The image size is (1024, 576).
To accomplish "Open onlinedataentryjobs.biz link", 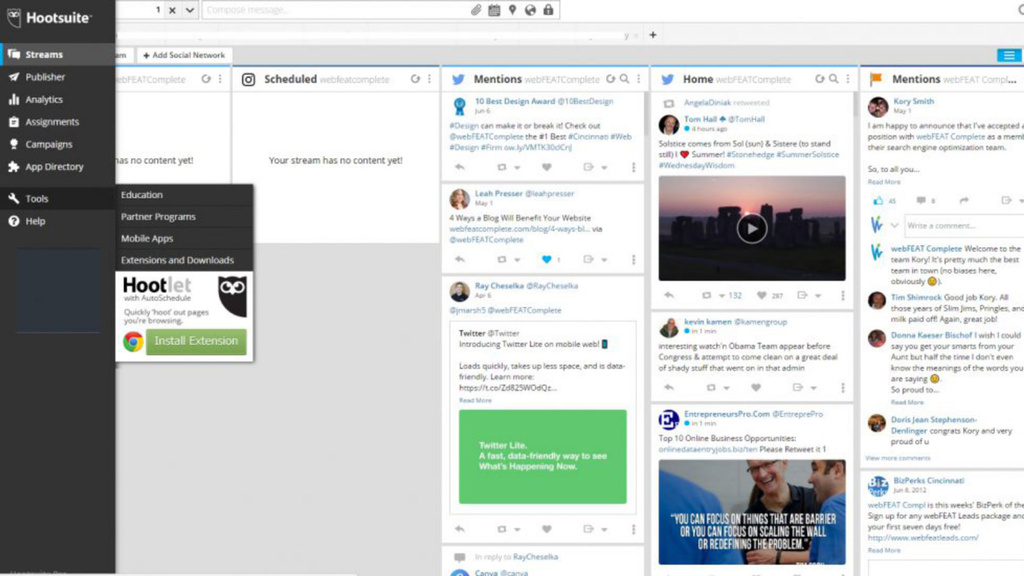I will tap(708, 449).
